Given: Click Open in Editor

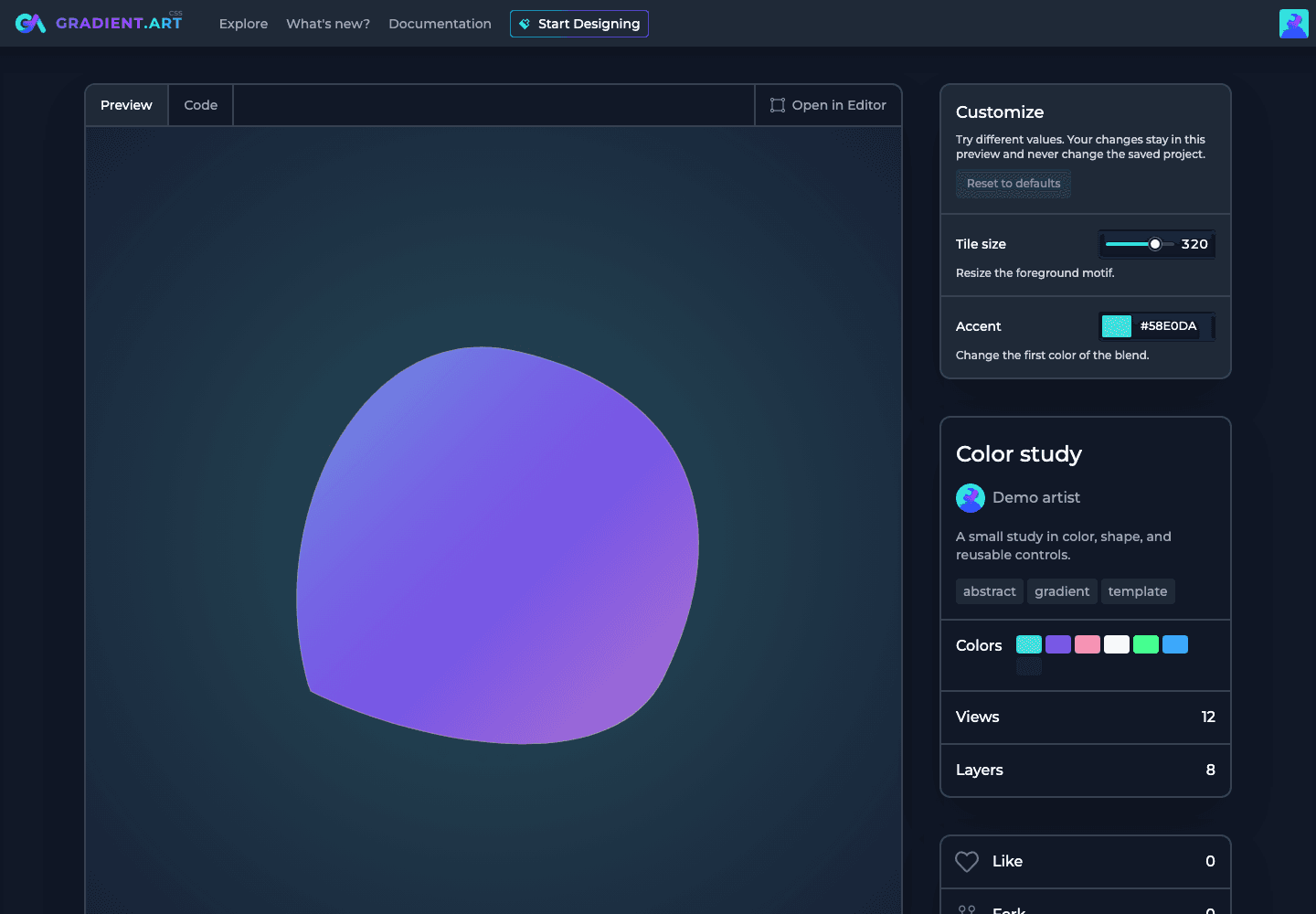Looking at the screenshot, I should (828, 105).
